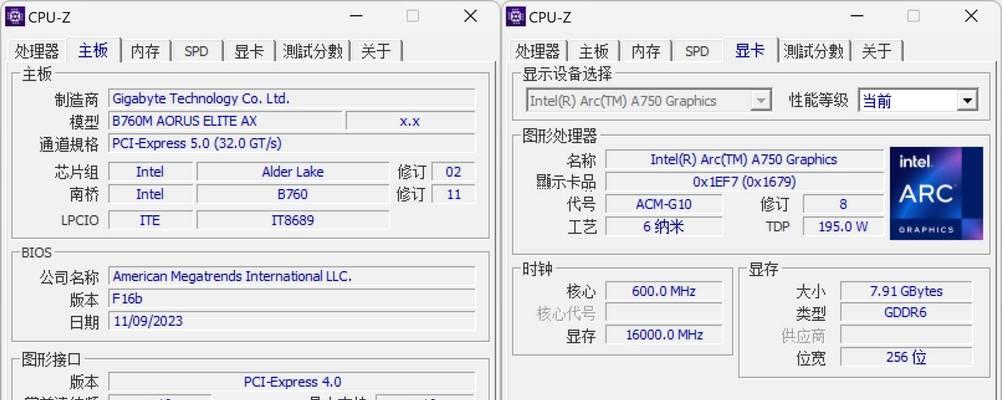Click the PCI-Express 4.0 graphics interface value
Viewport: 1002px width, 400px height.
(x=291, y=381)
